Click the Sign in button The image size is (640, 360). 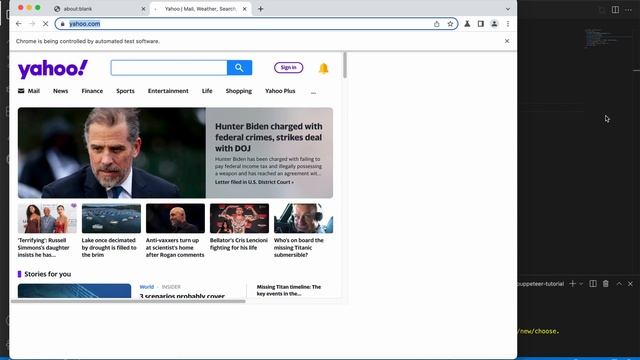(x=289, y=67)
